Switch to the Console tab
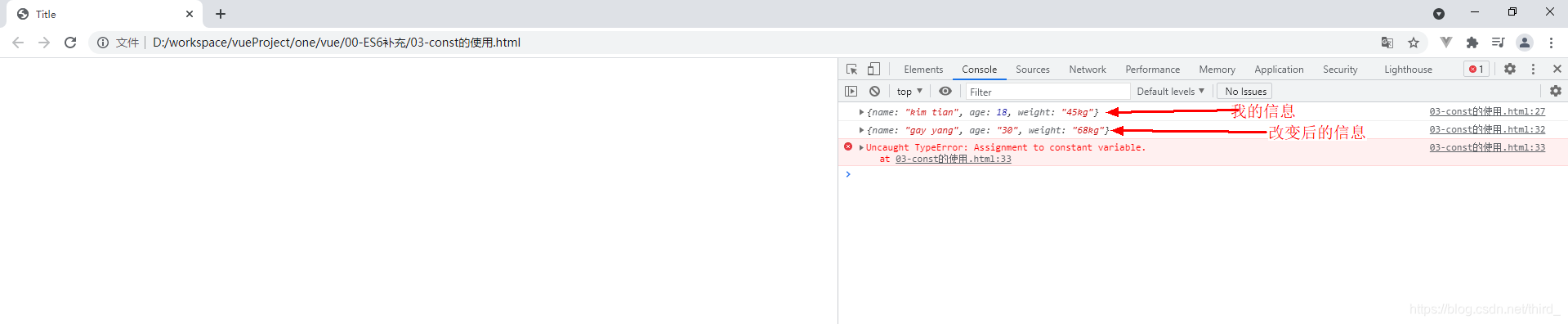 click(x=979, y=70)
